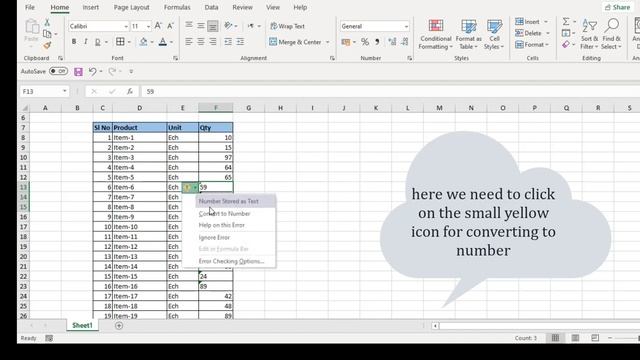Image resolution: width=640 pixels, height=360 pixels.
Task: Open Cell Styles dropdown
Action: click(494, 35)
